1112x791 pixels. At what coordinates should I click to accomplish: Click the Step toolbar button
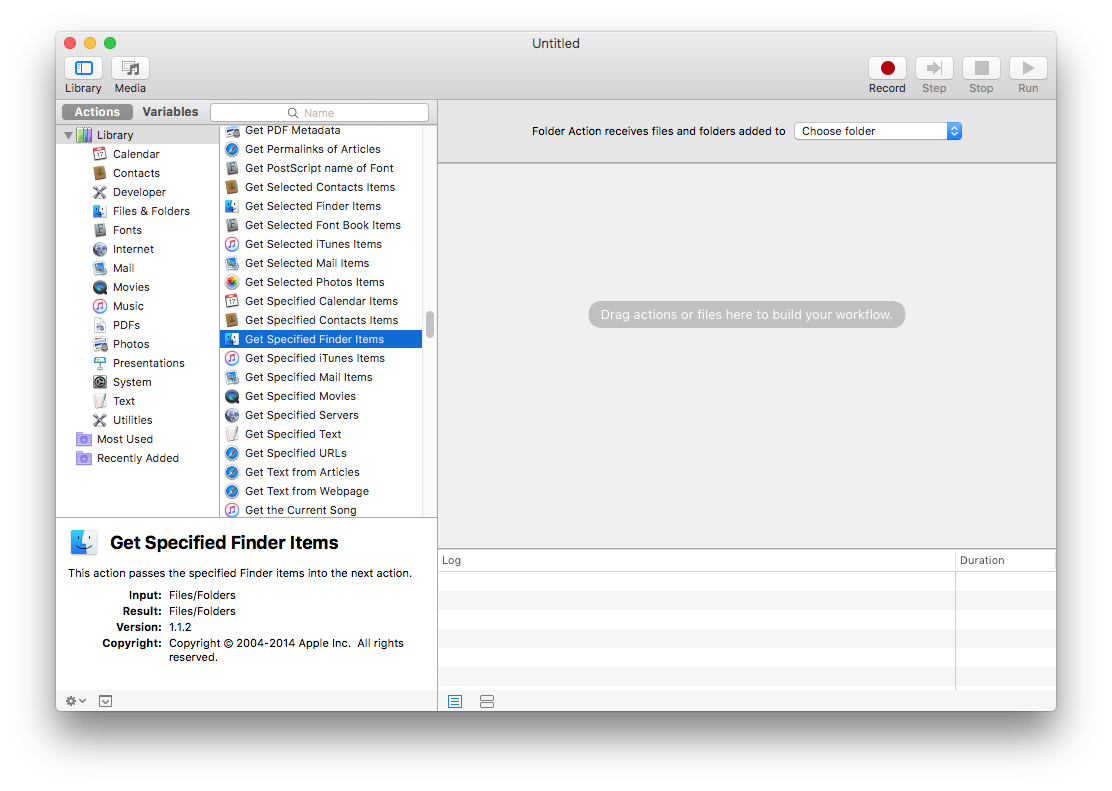934,68
